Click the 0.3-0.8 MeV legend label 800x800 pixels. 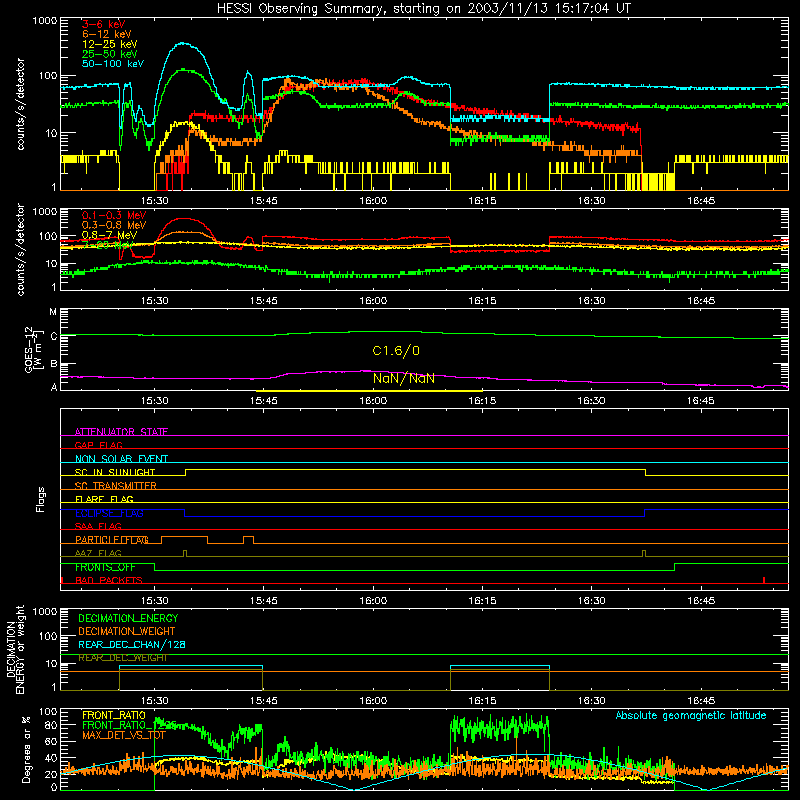click(114, 225)
